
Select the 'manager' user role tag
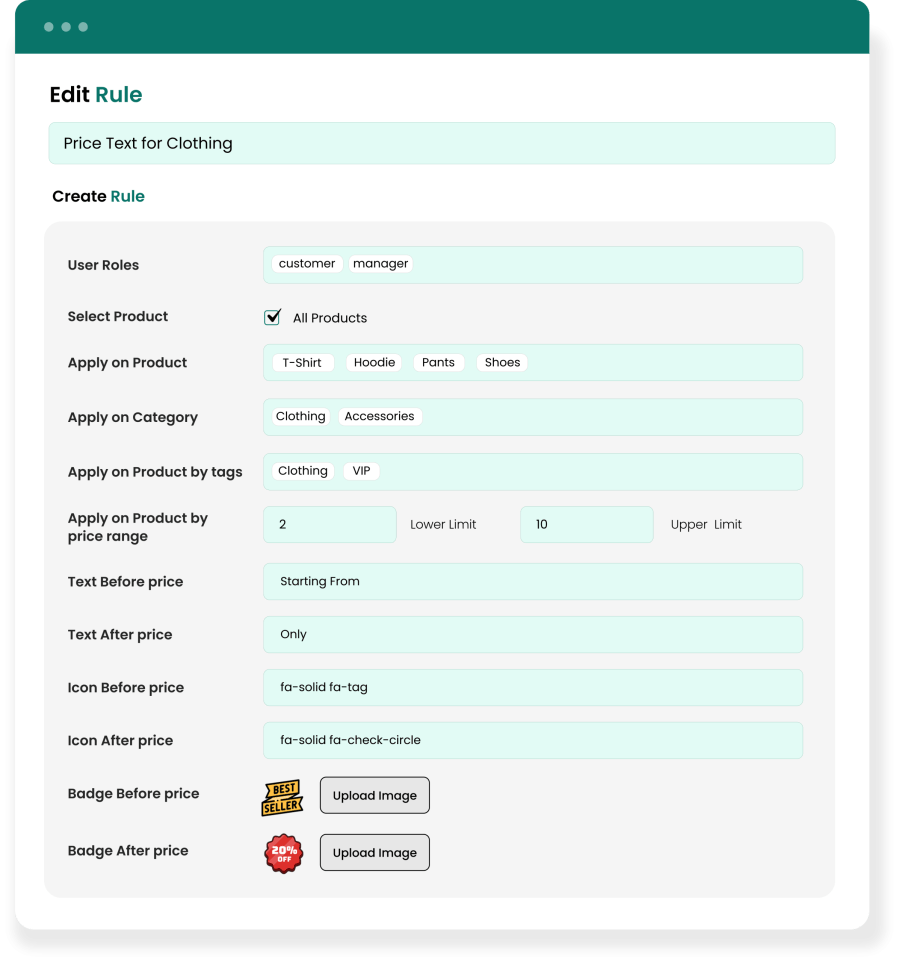[380, 264]
